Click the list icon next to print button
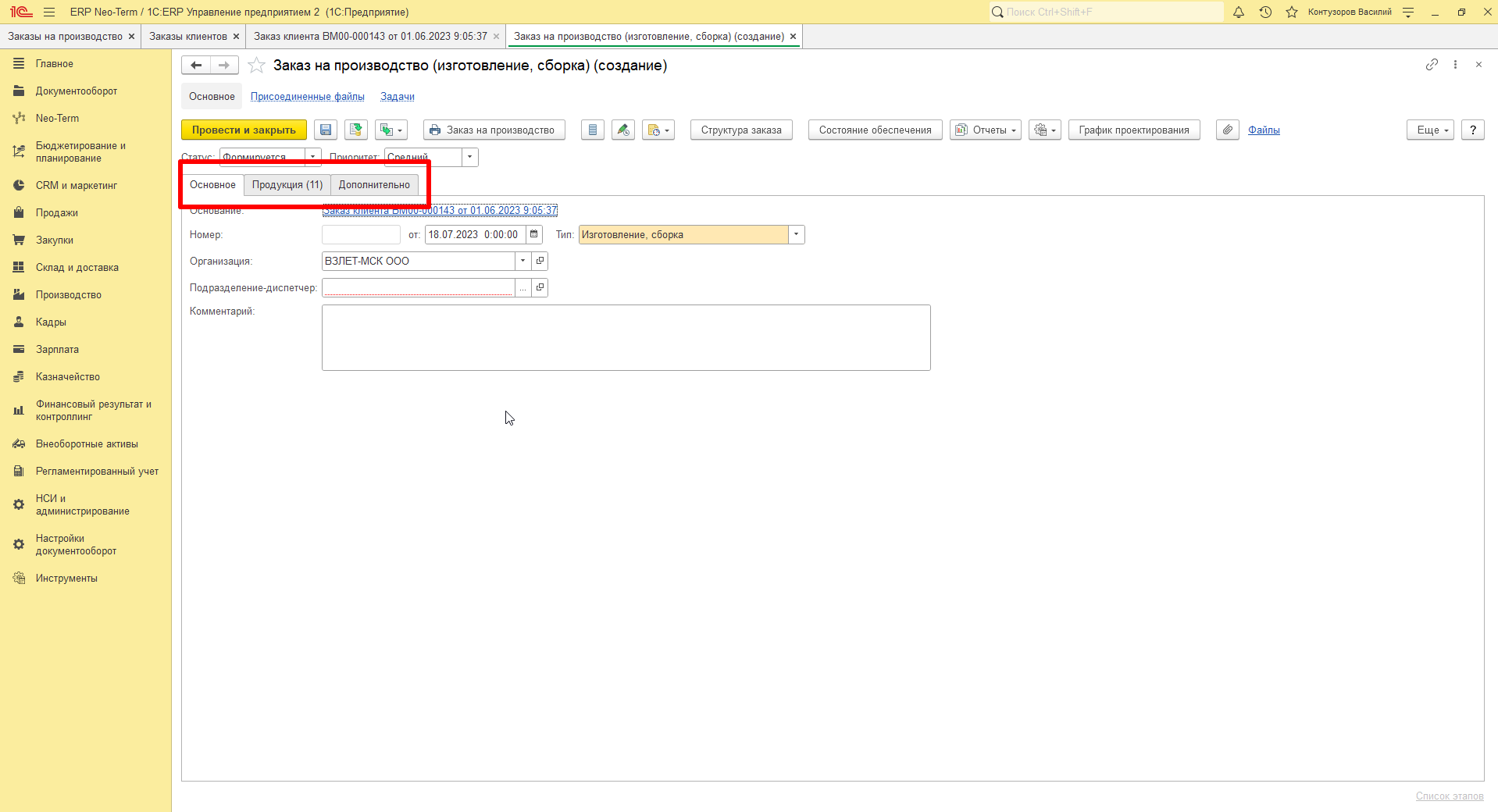 coord(593,130)
